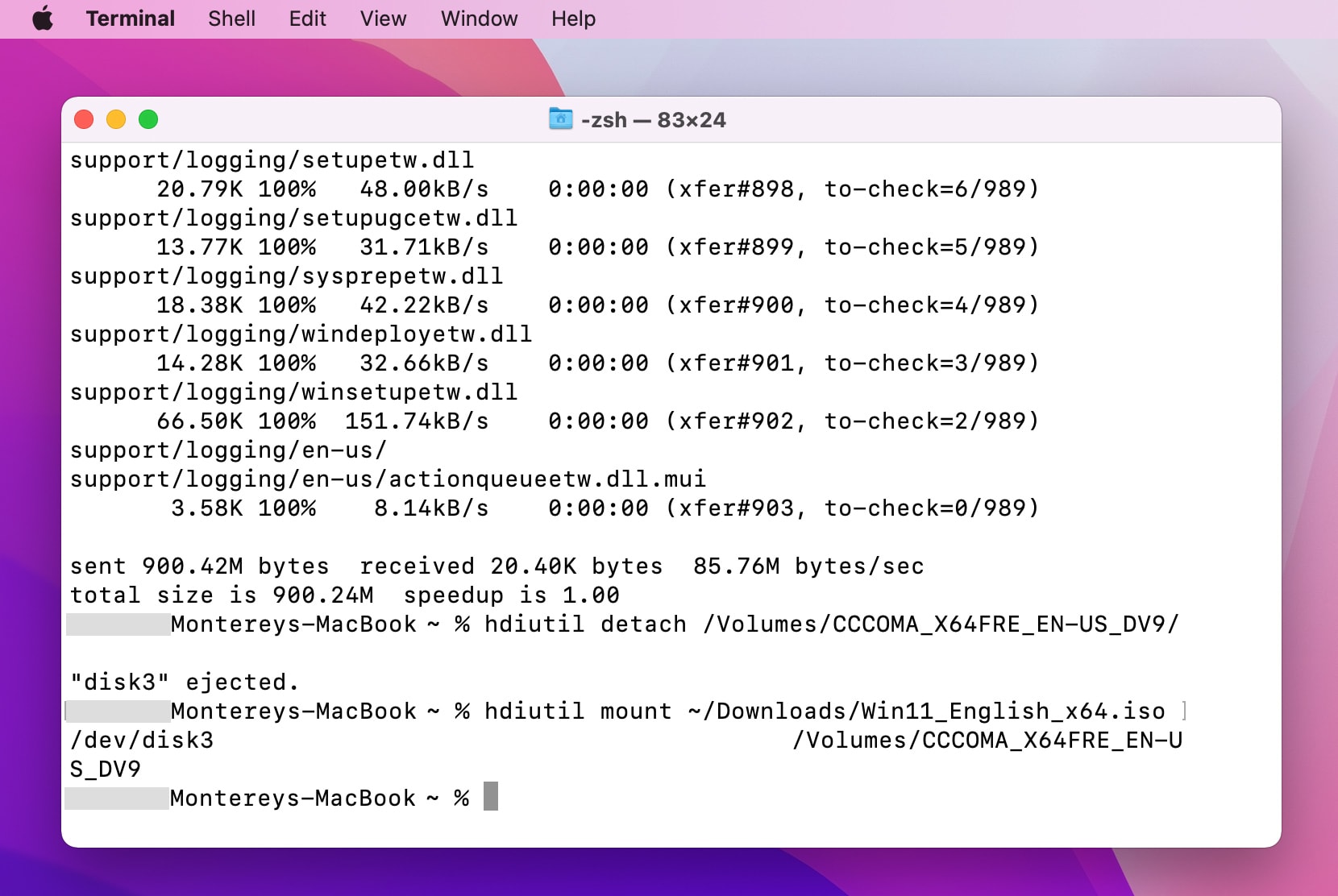Open the Terminal menu

[130, 18]
